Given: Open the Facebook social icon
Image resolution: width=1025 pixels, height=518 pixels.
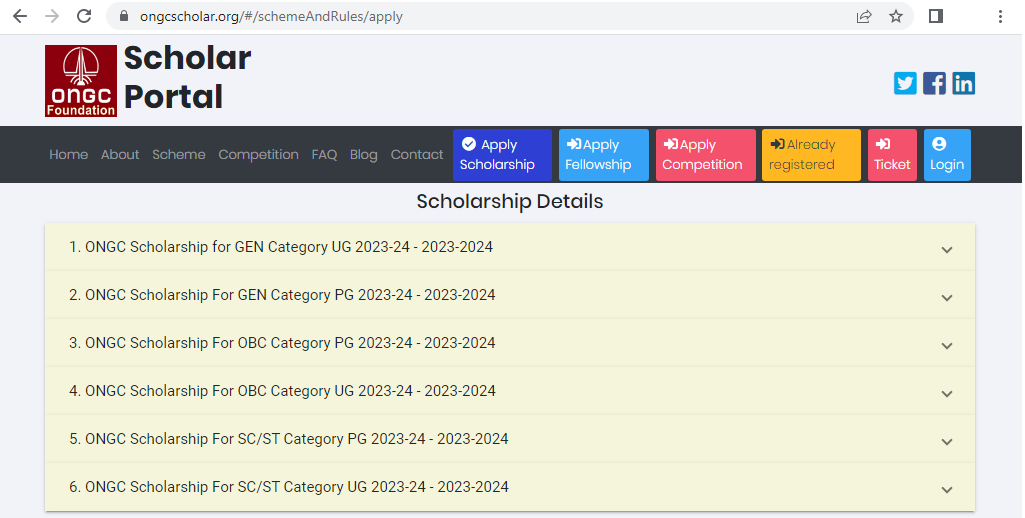Looking at the screenshot, I should click(934, 84).
